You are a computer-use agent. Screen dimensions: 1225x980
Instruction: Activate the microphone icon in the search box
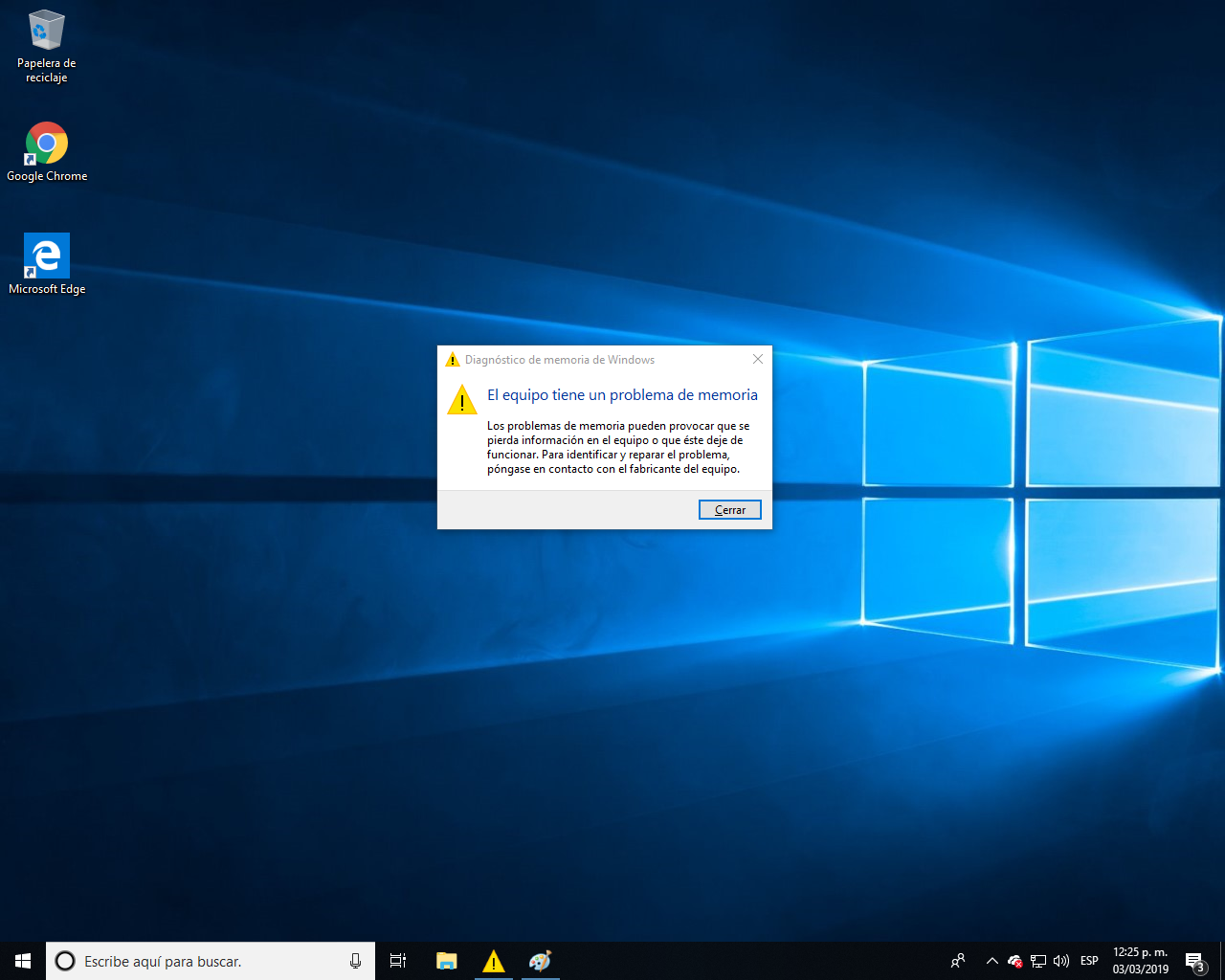click(355, 961)
